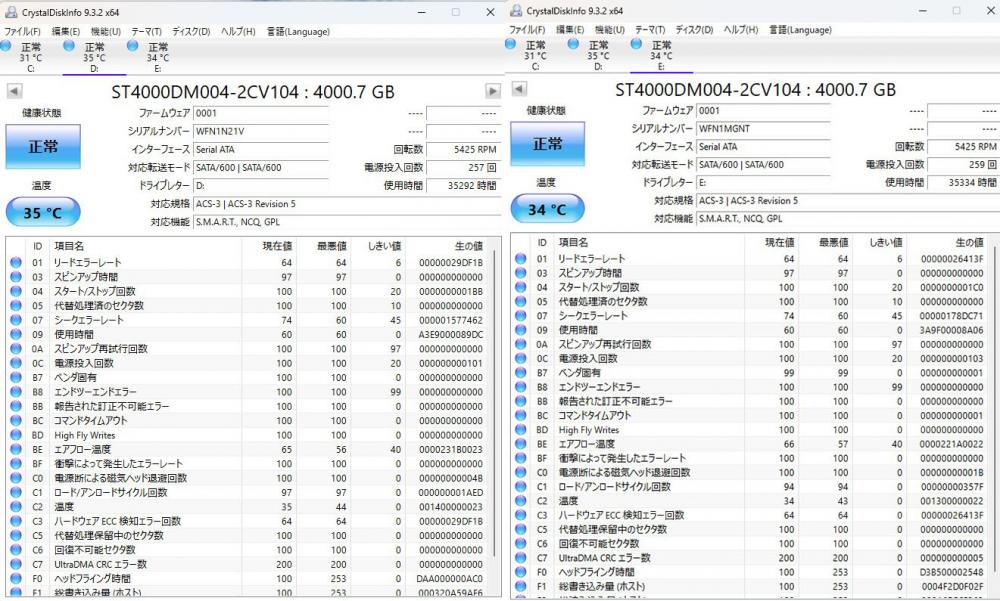
Task: Click status icon for UltraDMA CRC エラー数 in left window
Action: [16, 564]
